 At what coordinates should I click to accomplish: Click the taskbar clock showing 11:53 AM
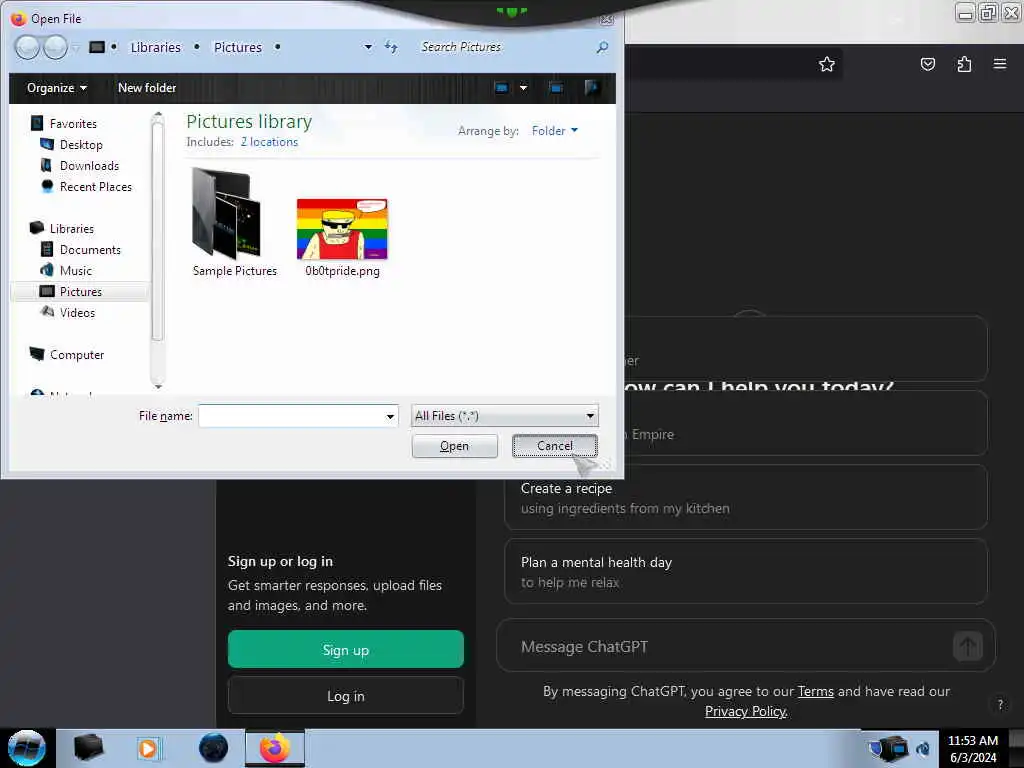pos(973,741)
